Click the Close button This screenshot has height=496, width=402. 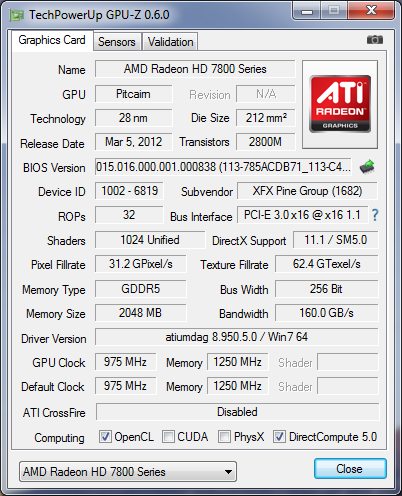(x=350, y=469)
